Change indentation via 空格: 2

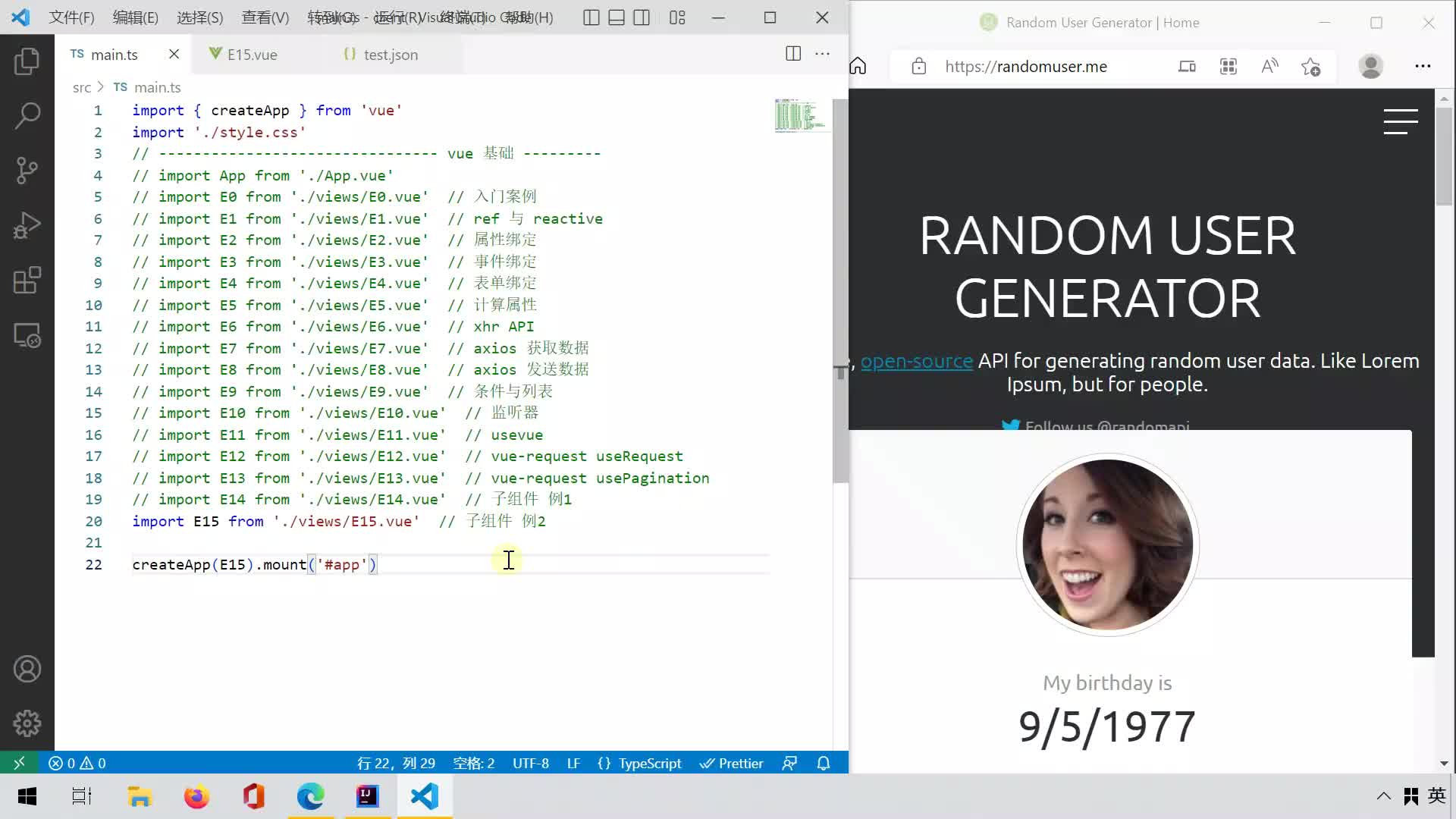click(473, 763)
